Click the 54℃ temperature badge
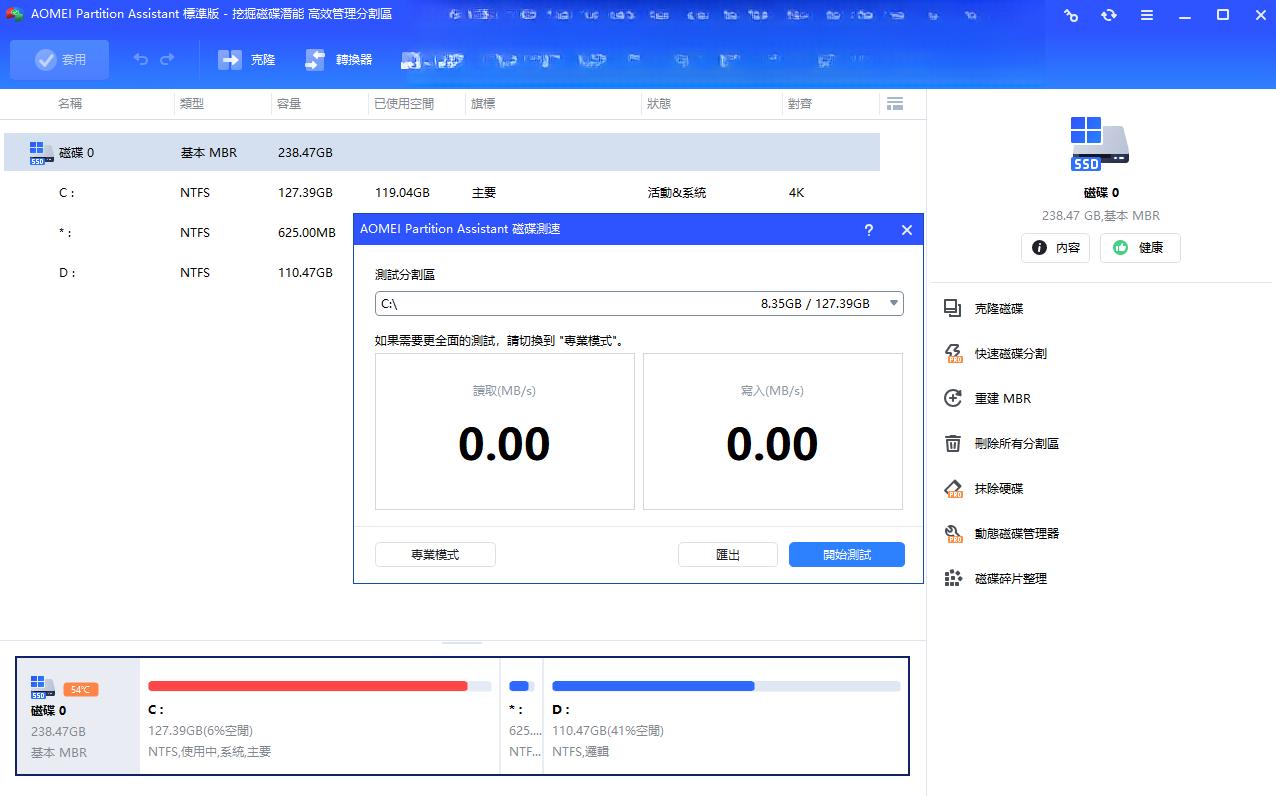Viewport: 1276px width, 796px height. 80,690
